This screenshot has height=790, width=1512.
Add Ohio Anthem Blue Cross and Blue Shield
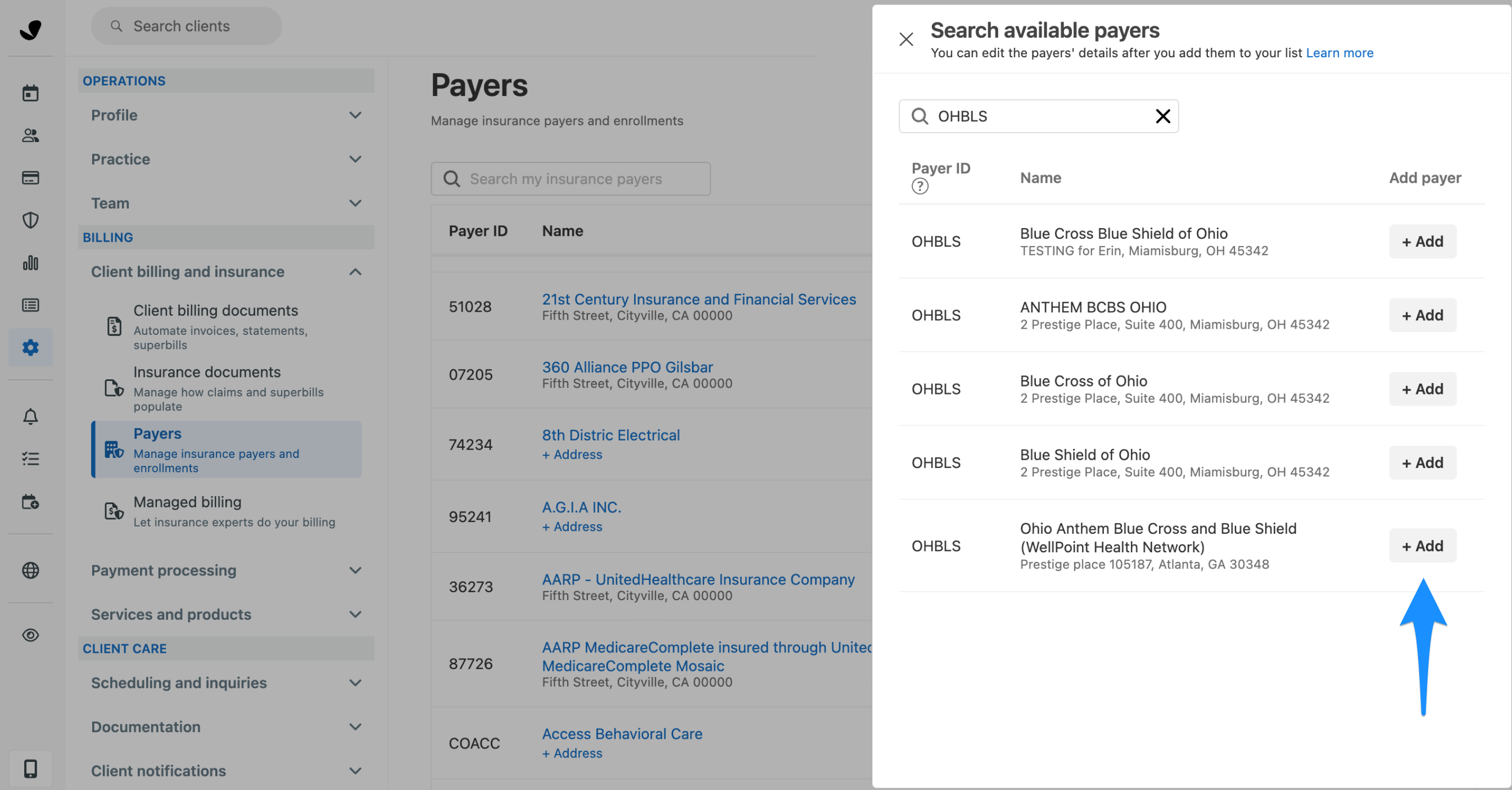1422,546
